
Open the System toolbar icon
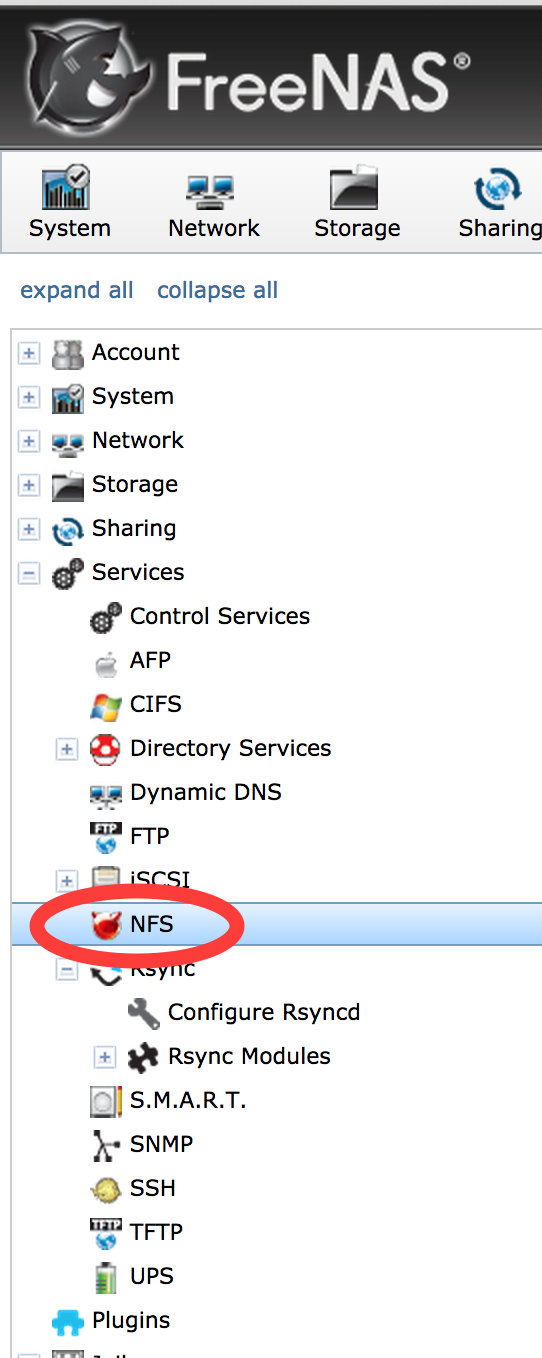point(68,189)
